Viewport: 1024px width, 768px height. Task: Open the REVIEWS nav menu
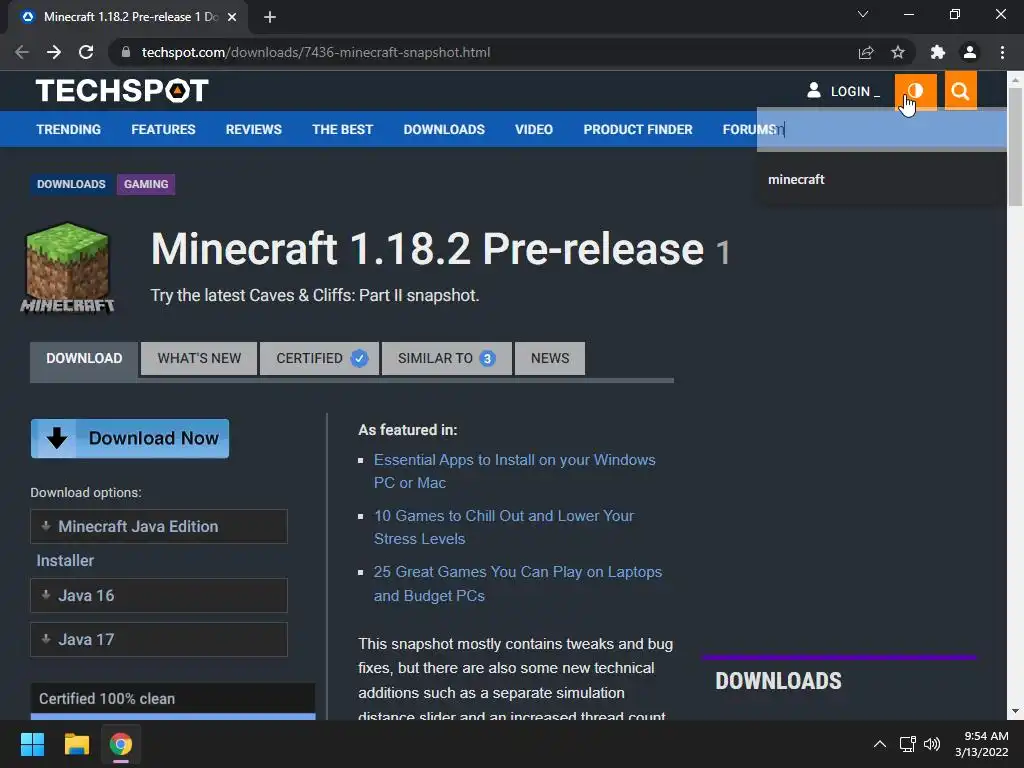pyautogui.click(x=253, y=129)
